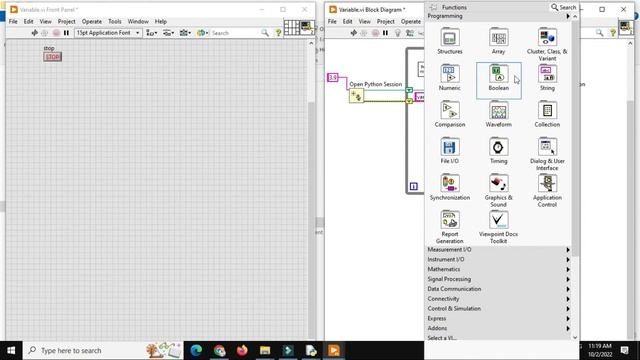
Task: Open Tools menu in Front Panel
Action: [115, 21]
